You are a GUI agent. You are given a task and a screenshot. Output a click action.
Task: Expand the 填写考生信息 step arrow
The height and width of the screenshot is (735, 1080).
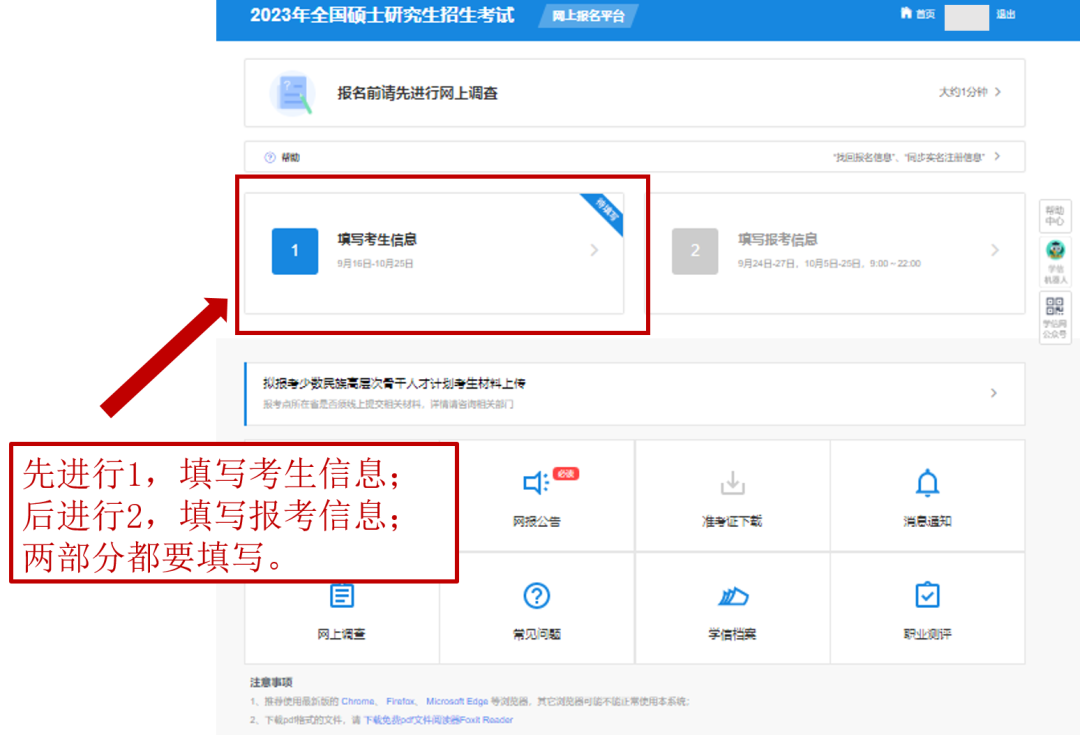(x=594, y=251)
